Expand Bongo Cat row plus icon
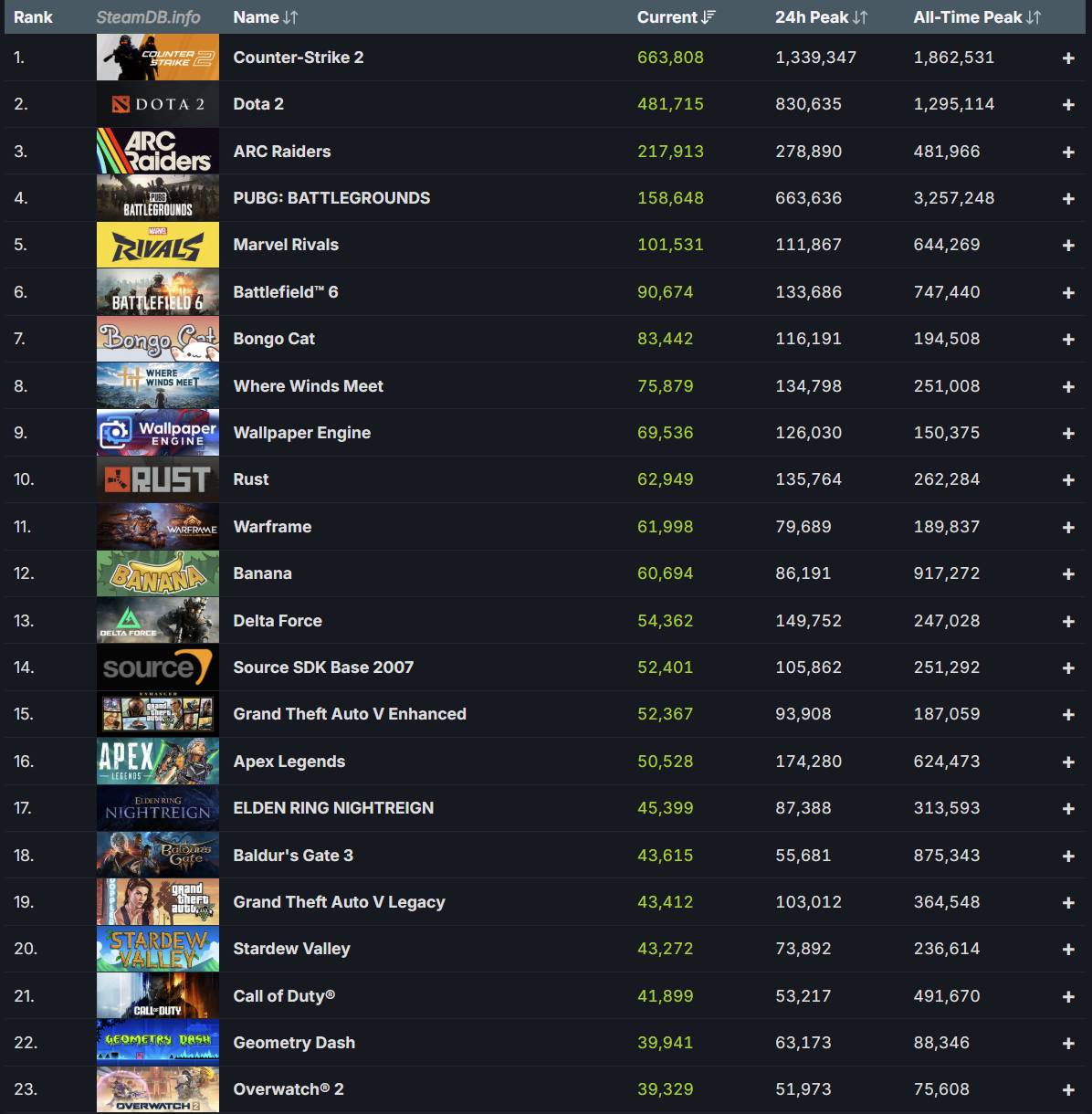The image size is (1092, 1114). click(1068, 340)
